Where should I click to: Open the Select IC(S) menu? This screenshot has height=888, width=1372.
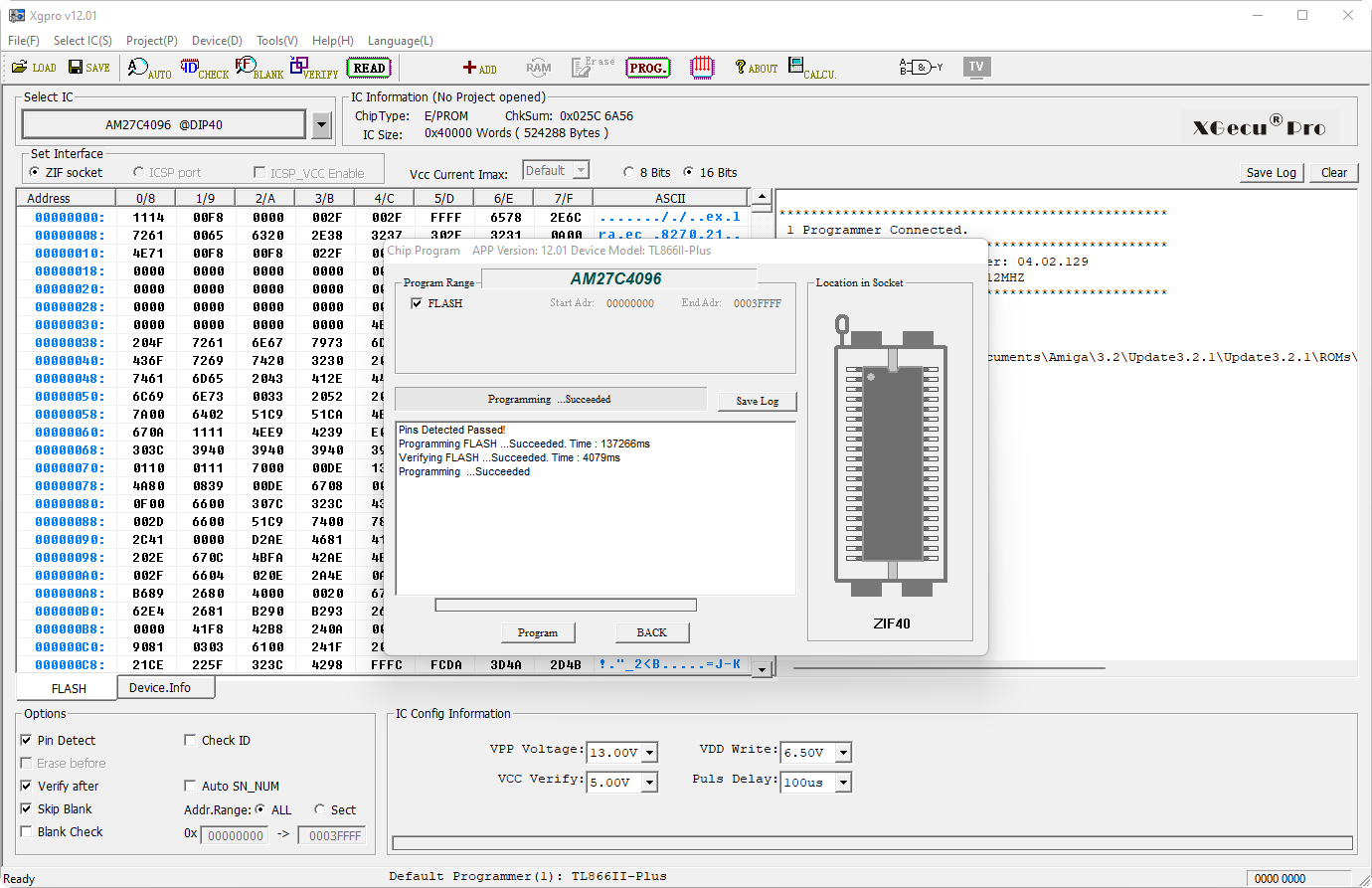tap(83, 41)
